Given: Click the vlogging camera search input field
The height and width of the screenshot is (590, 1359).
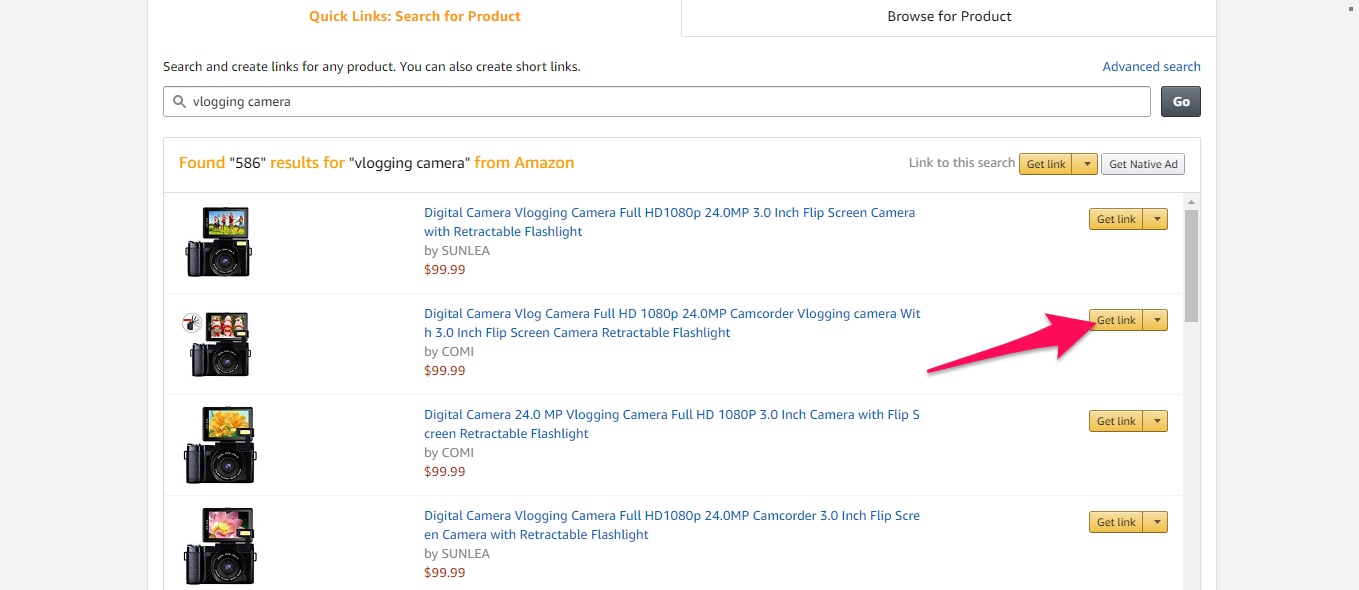Looking at the screenshot, I should click(x=660, y=102).
